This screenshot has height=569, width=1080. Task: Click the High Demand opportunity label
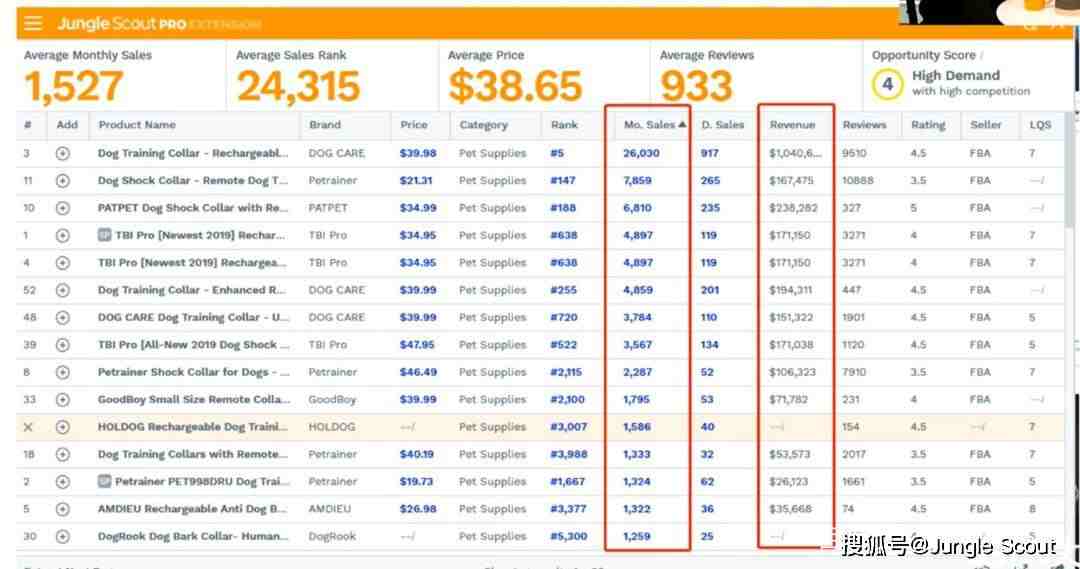(956, 75)
